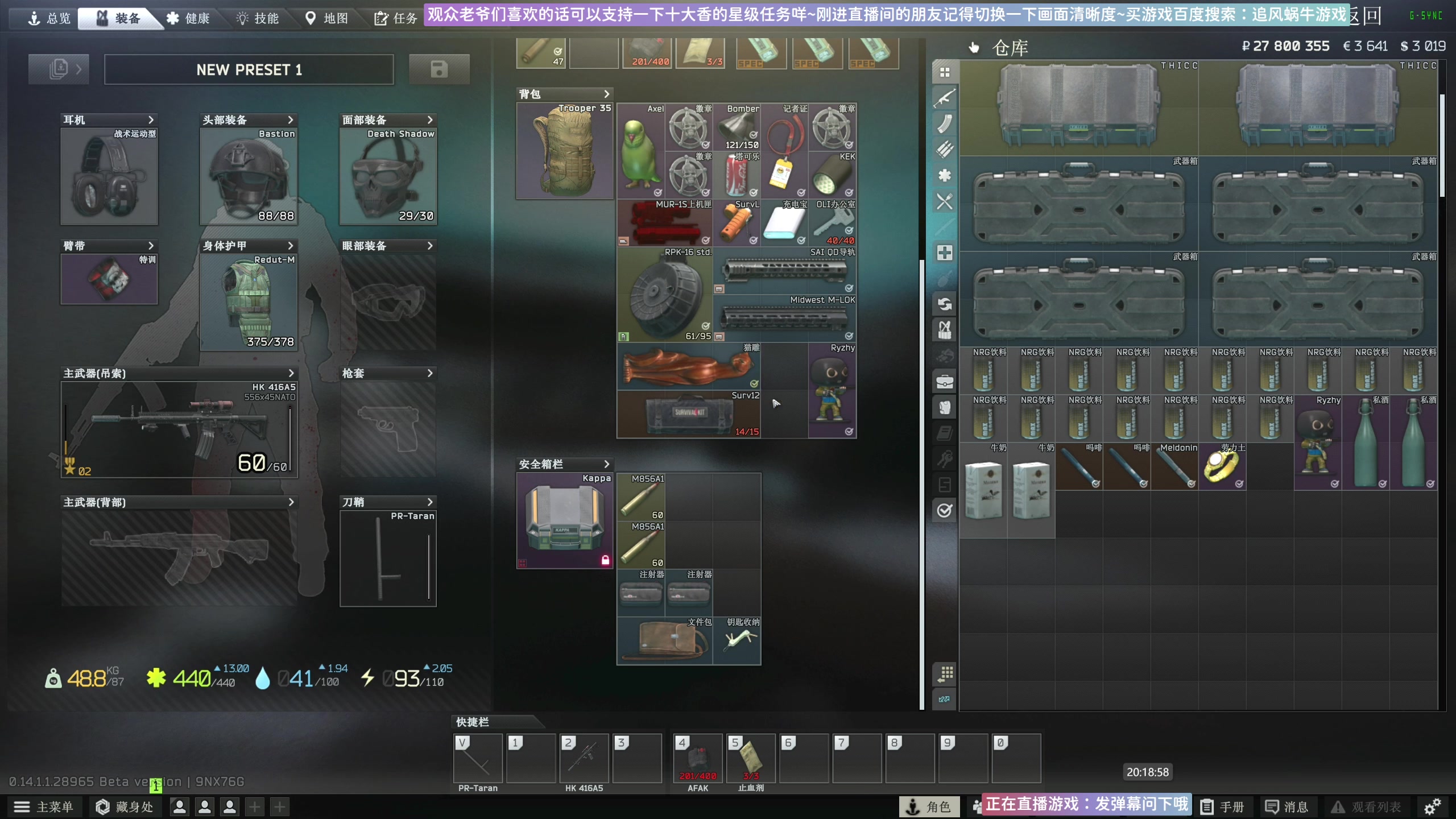Select the Trooper 35 backpack
The height and width of the screenshot is (819, 1456).
click(x=564, y=151)
